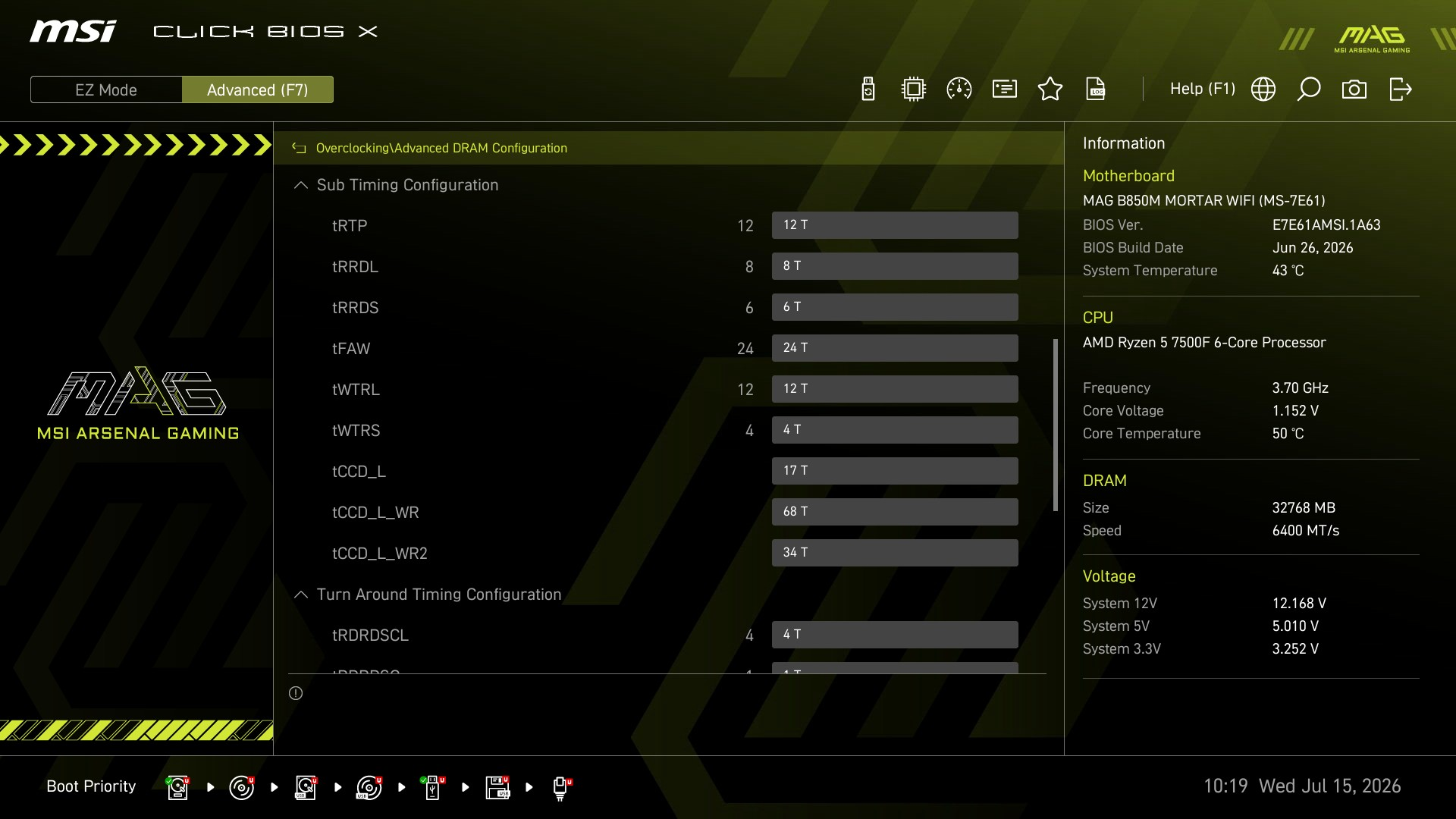Open the CPU chip info icon
1456x819 pixels.
pyautogui.click(x=914, y=89)
